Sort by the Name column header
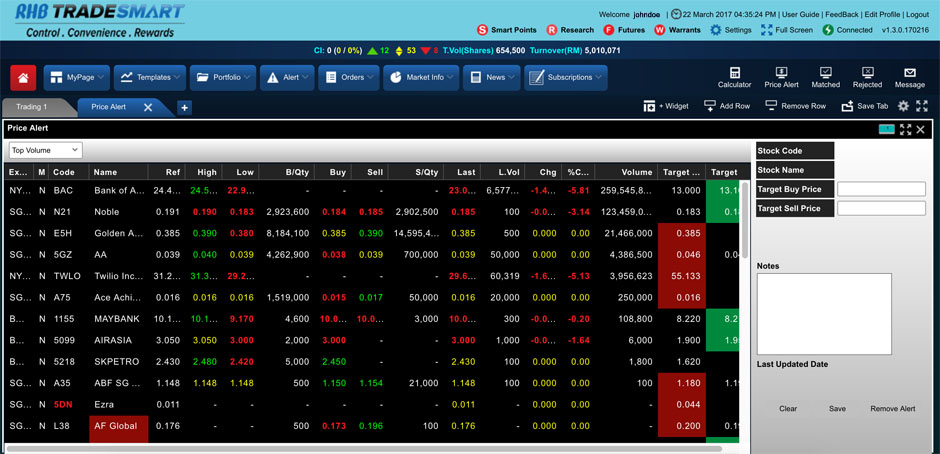The width and height of the screenshot is (940, 454). click(118, 172)
